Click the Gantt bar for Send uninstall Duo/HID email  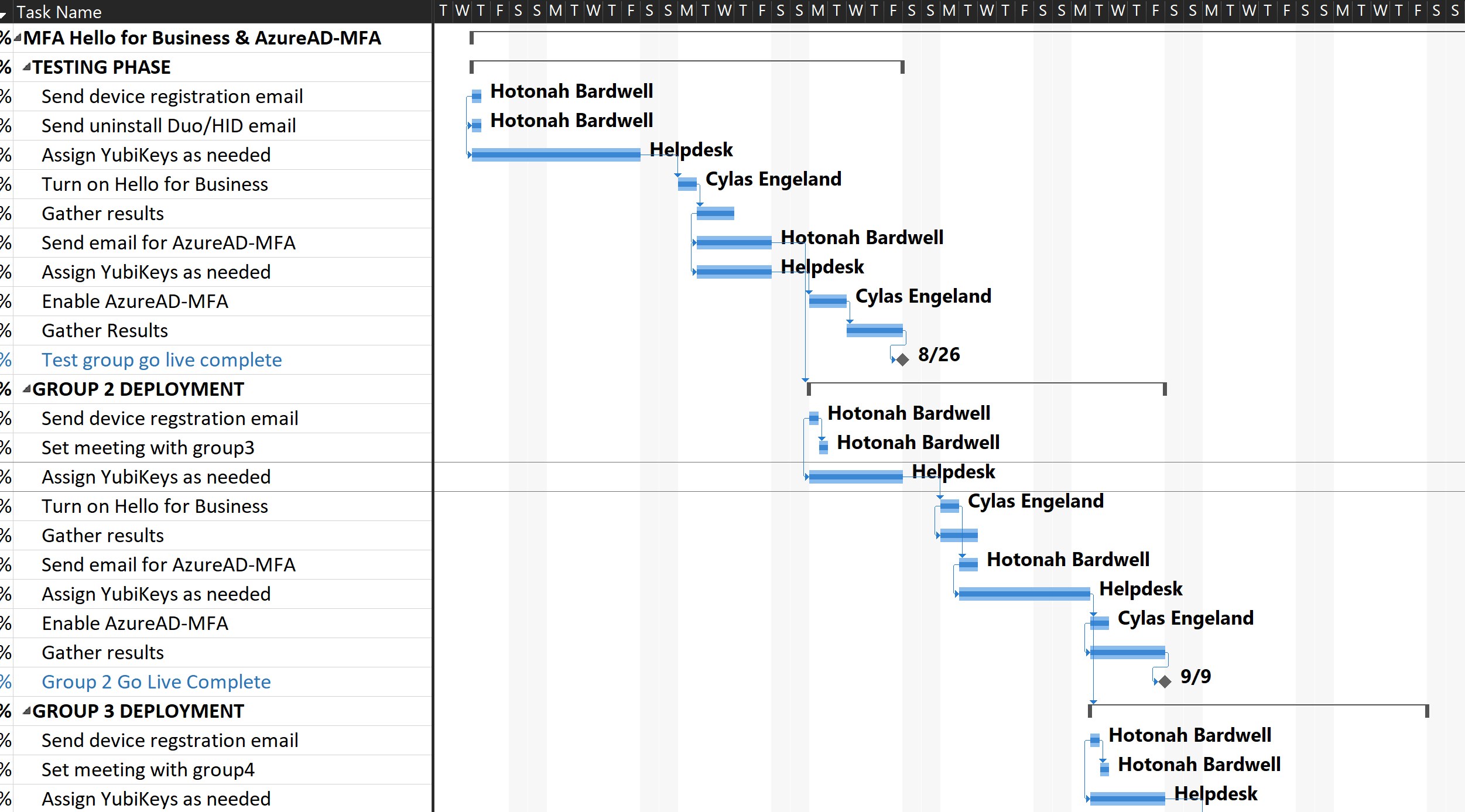pyautogui.click(x=477, y=125)
